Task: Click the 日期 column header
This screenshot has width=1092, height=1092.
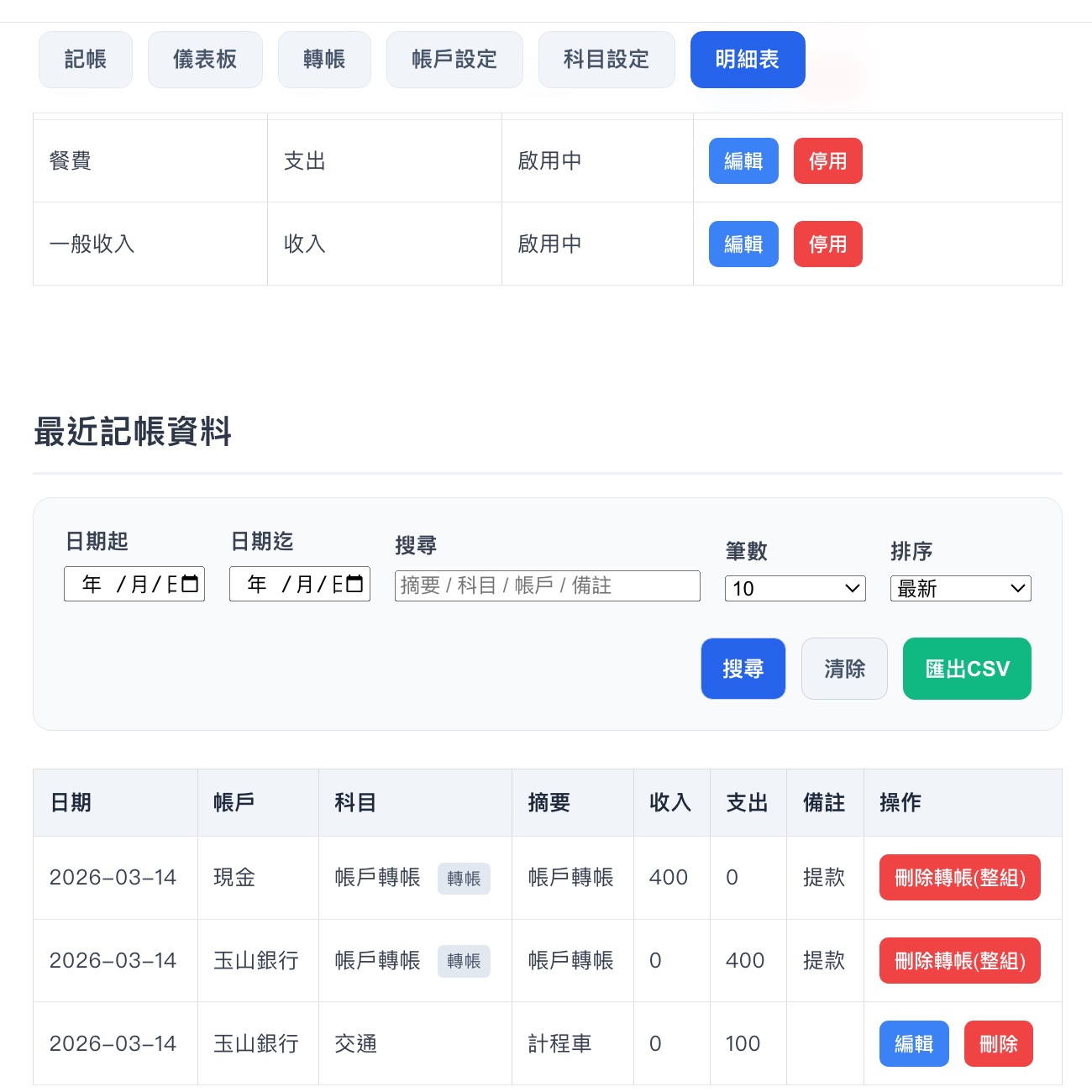Action: coord(116,802)
